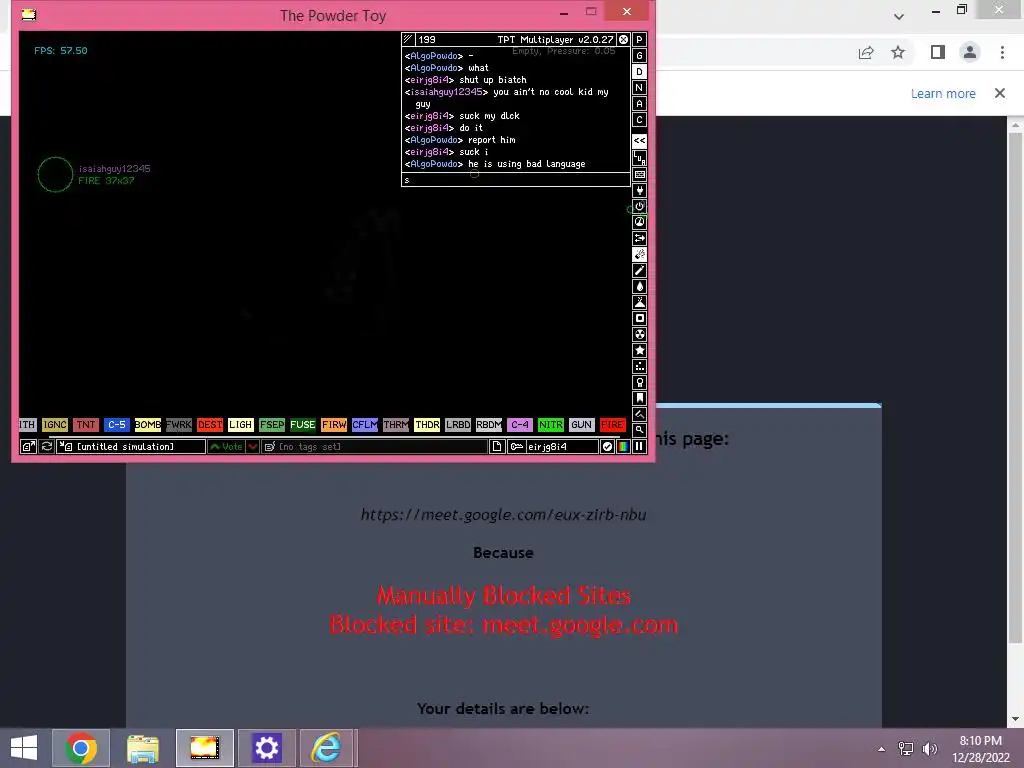
Task: Open the Liquids droplet category icon
Action: click(x=639, y=286)
